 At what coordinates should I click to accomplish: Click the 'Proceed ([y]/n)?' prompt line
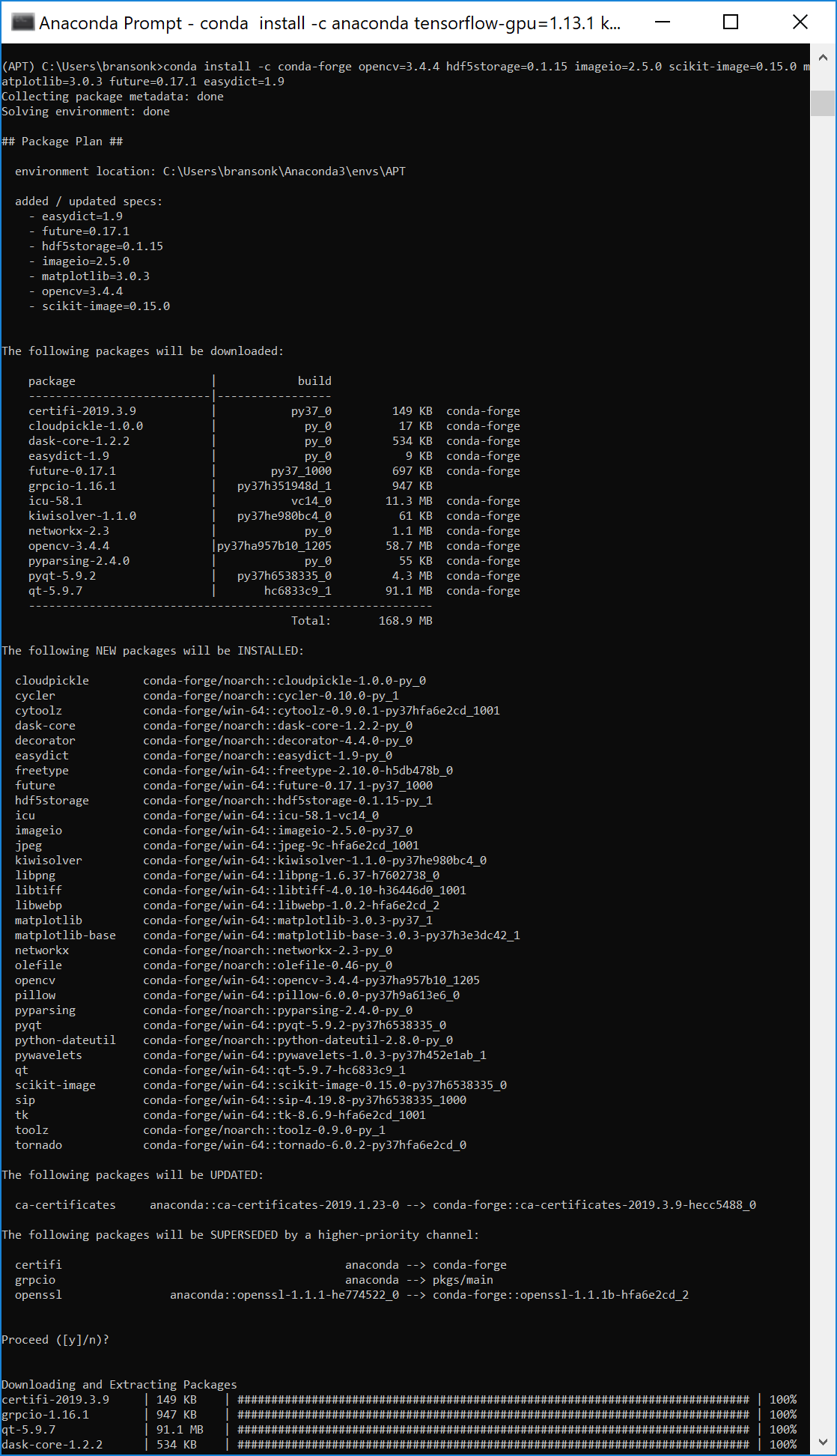[x=55, y=1340]
